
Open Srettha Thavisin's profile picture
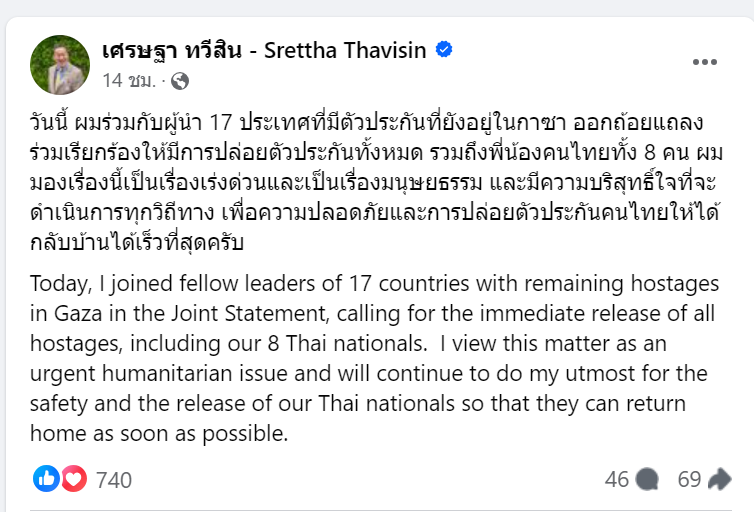(59, 65)
